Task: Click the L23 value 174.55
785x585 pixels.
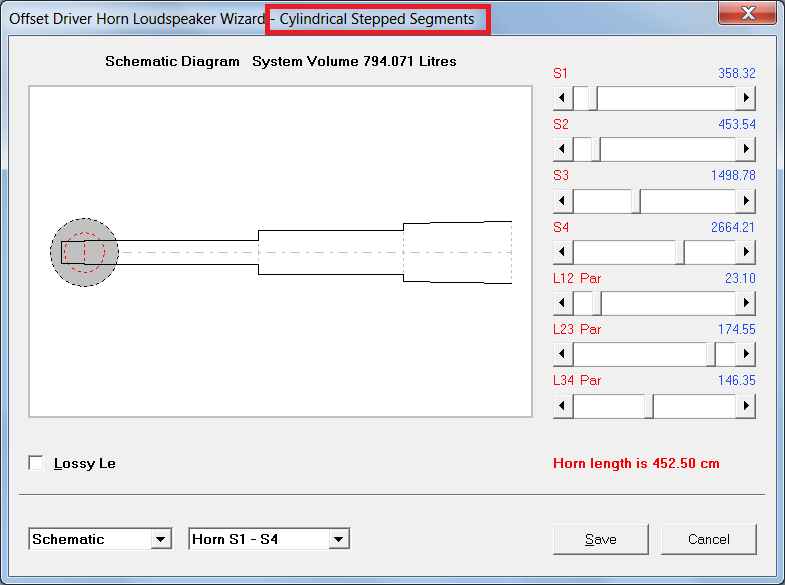Action: [736, 329]
